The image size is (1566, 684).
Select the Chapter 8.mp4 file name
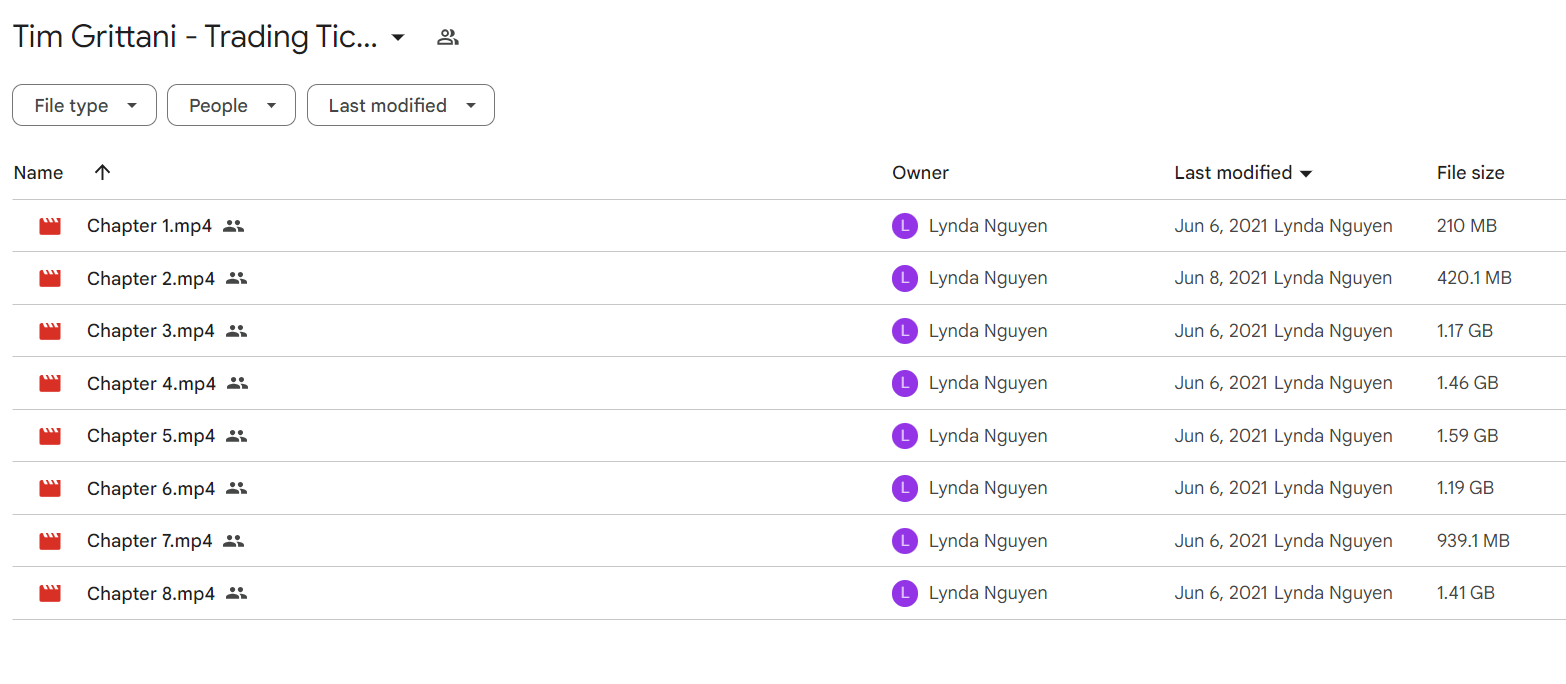pos(151,593)
